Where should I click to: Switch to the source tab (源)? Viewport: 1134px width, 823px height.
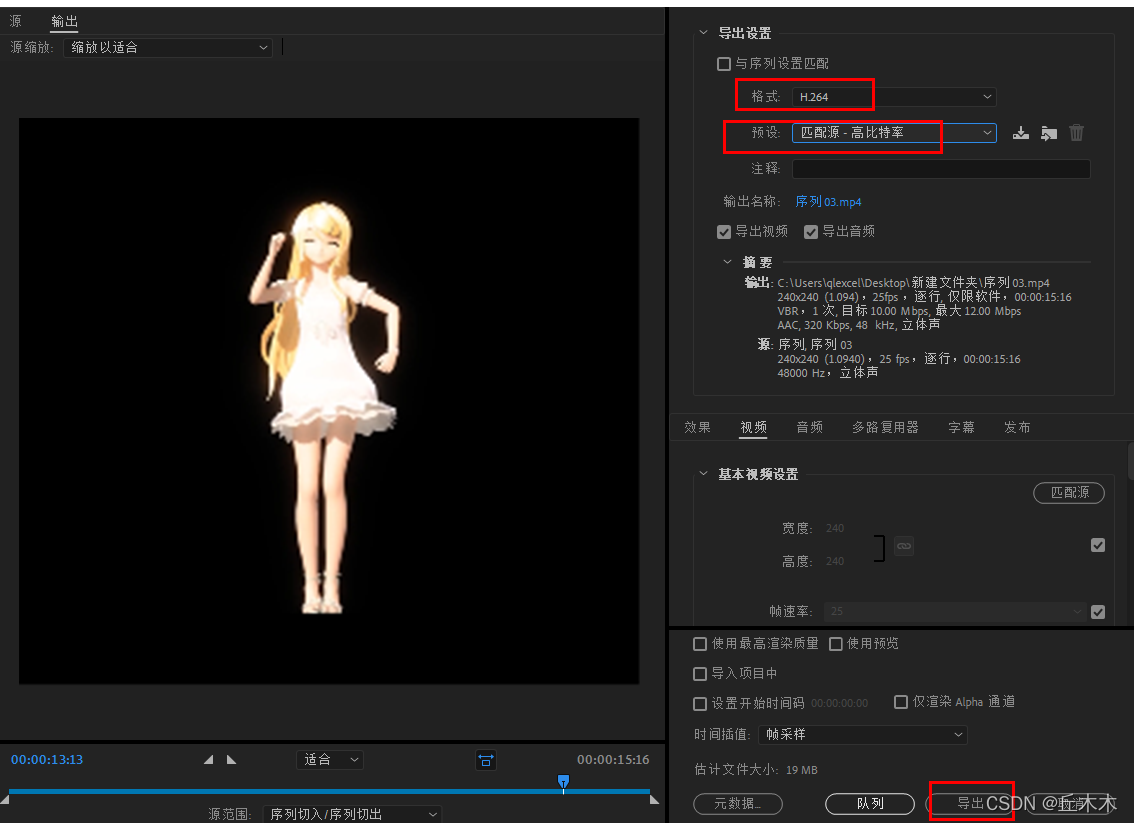16,21
